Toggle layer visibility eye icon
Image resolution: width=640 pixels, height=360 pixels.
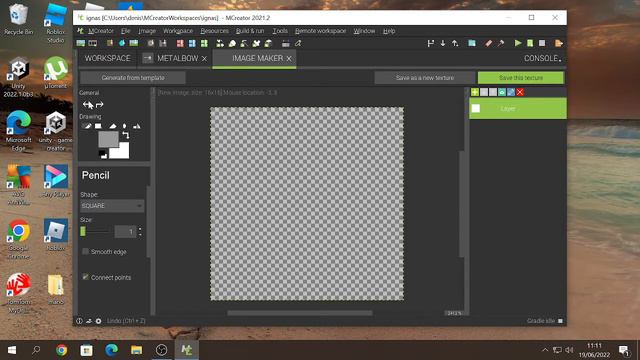(x=502, y=92)
